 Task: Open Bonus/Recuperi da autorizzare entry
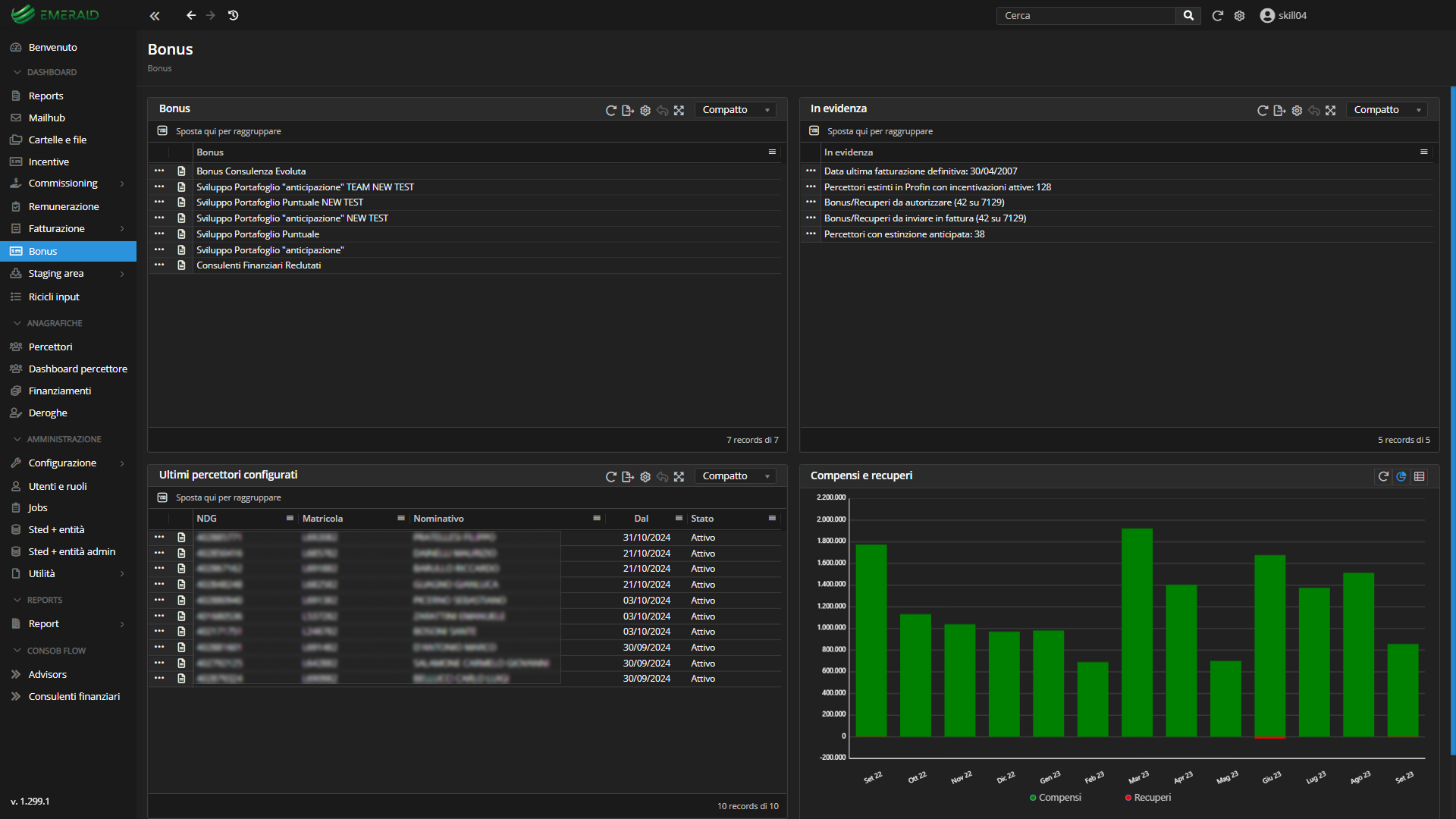(914, 202)
